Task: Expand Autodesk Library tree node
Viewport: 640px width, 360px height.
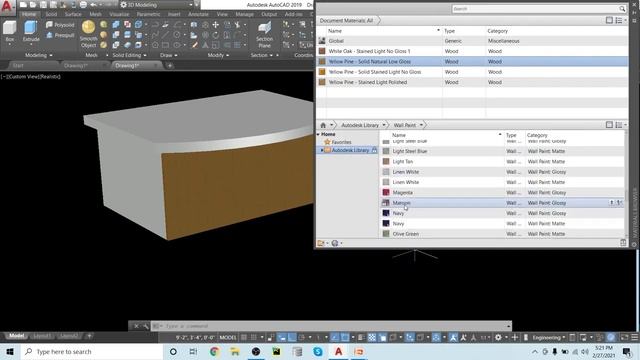Action: click(x=322, y=150)
